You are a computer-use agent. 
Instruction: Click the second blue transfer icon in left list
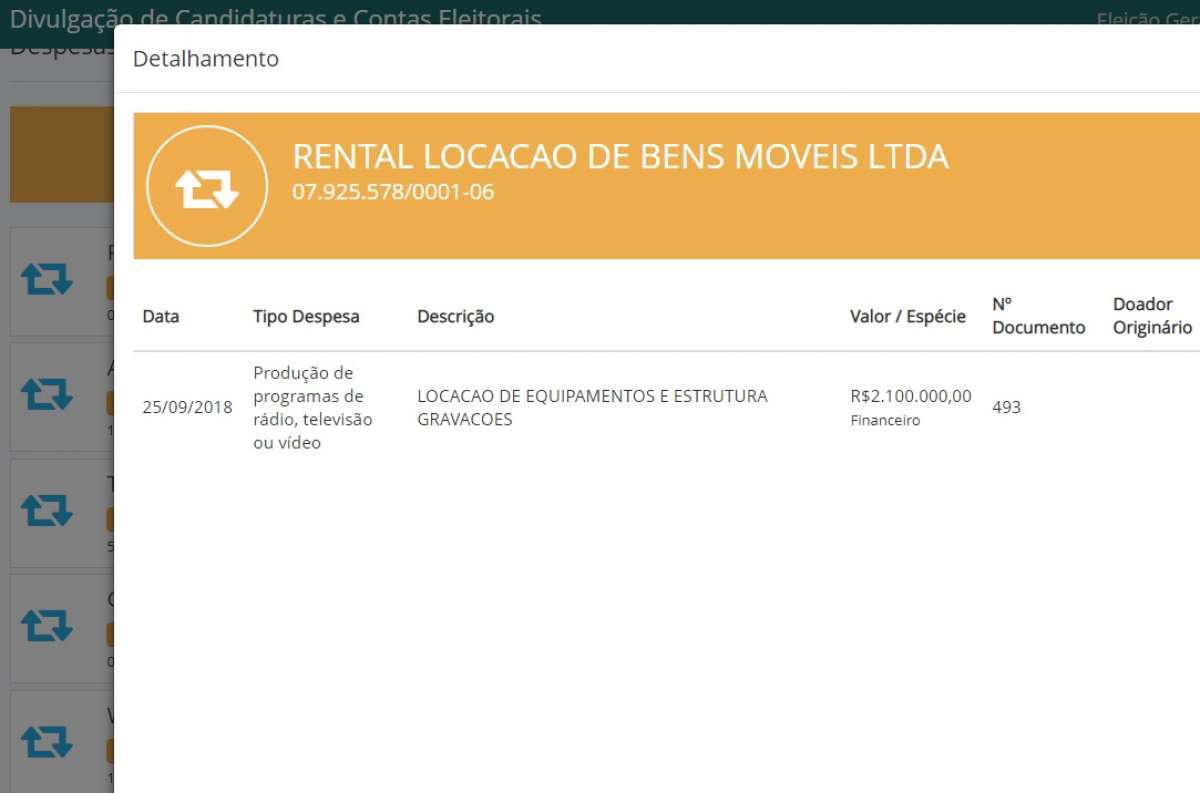pos(47,394)
